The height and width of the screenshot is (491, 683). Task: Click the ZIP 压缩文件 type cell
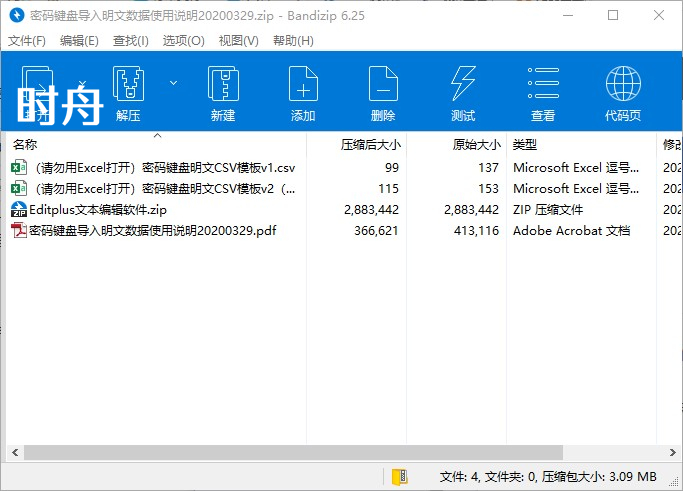[x=548, y=210]
